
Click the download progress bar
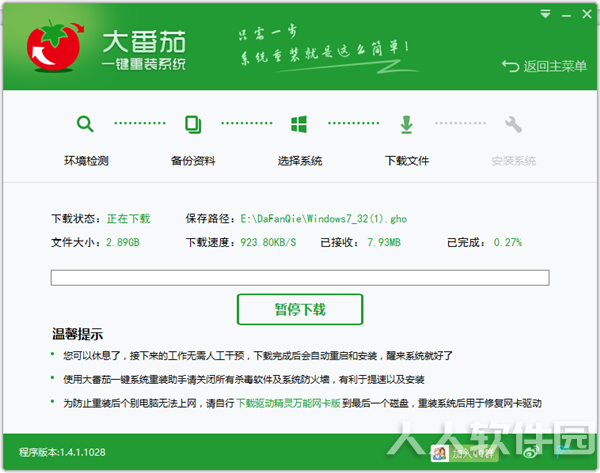[x=300, y=278]
